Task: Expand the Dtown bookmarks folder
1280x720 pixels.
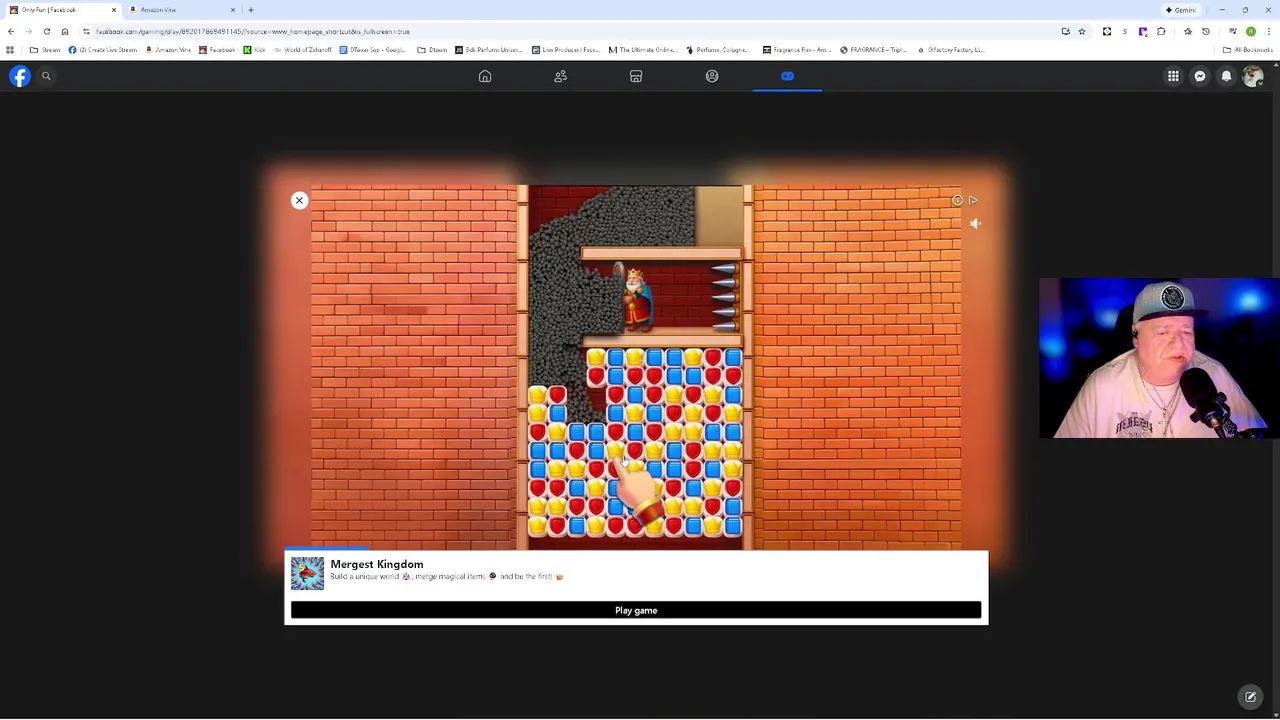Action: tap(432, 50)
